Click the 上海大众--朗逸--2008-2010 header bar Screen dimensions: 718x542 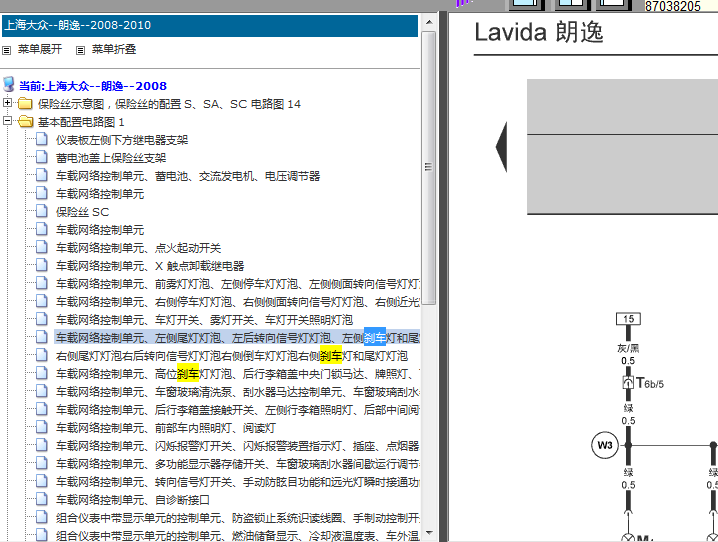[x=210, y=25]
